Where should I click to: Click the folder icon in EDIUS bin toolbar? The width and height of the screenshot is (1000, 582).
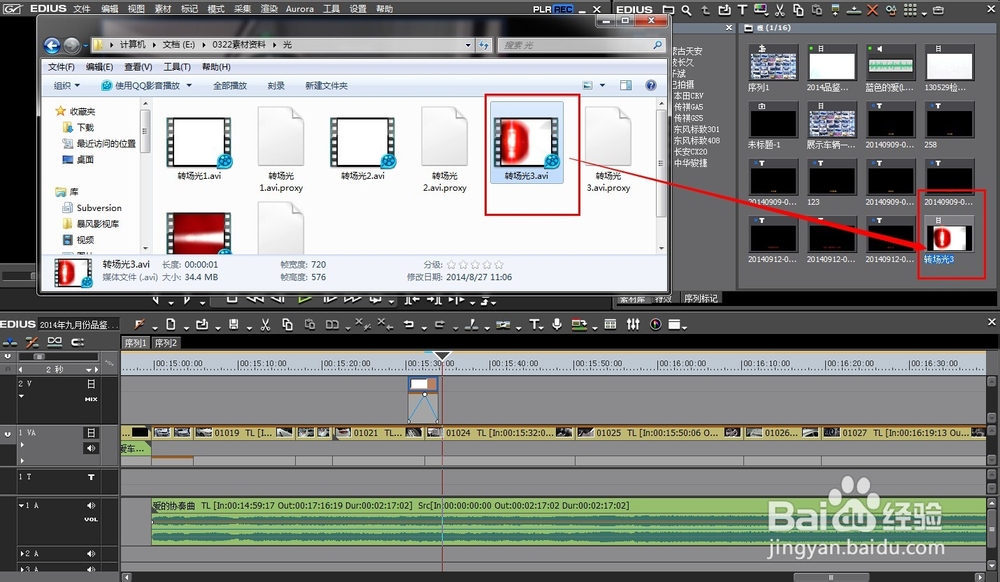[x=668, y=10]
